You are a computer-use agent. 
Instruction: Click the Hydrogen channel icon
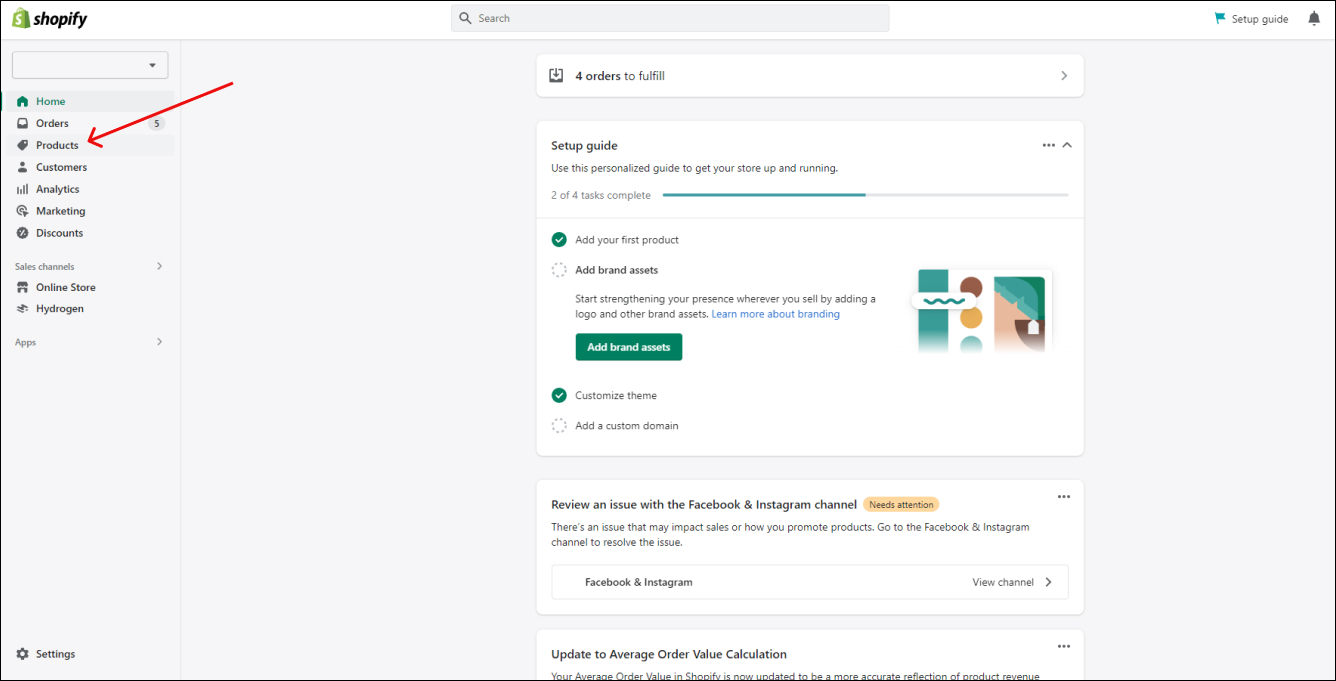[23, 309]
